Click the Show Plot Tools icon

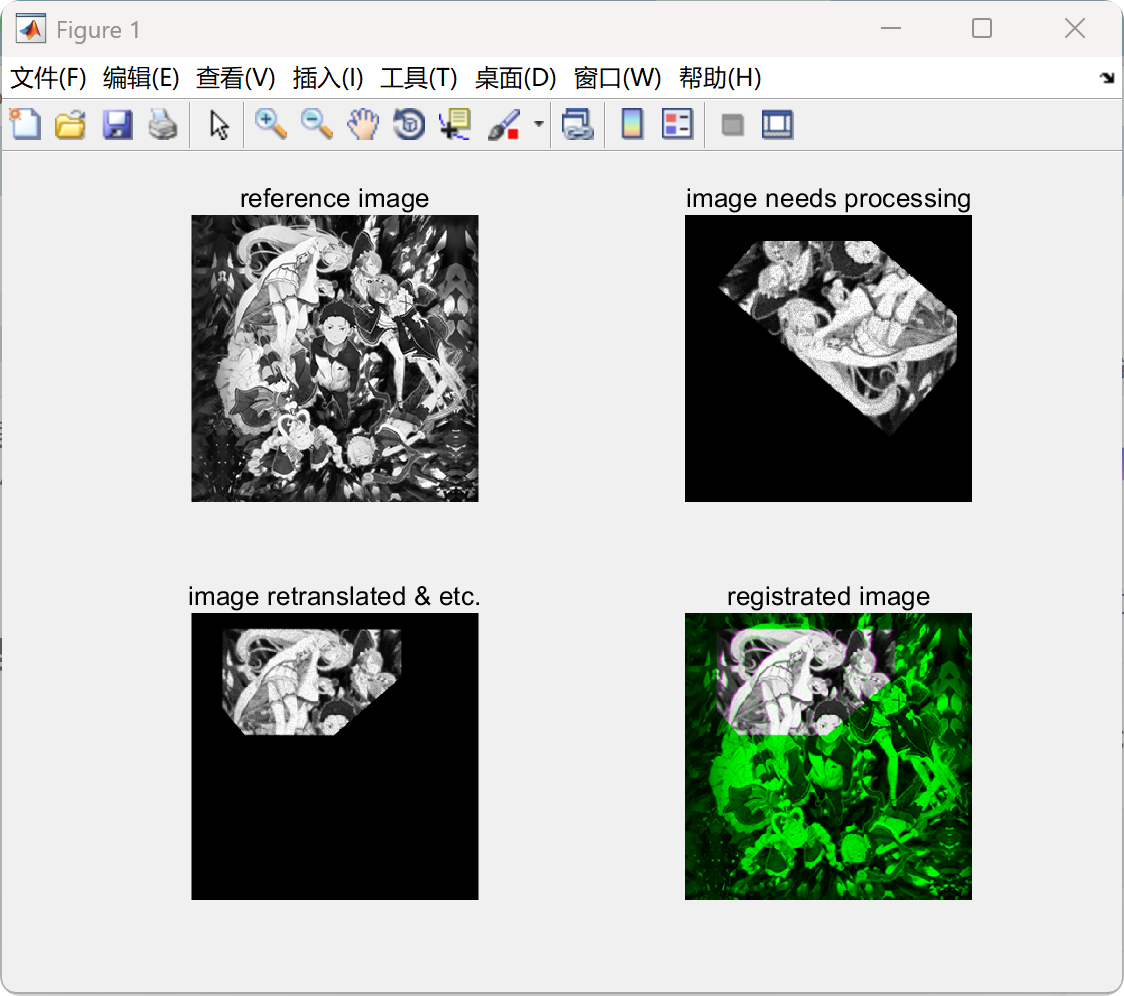[778, 125]
